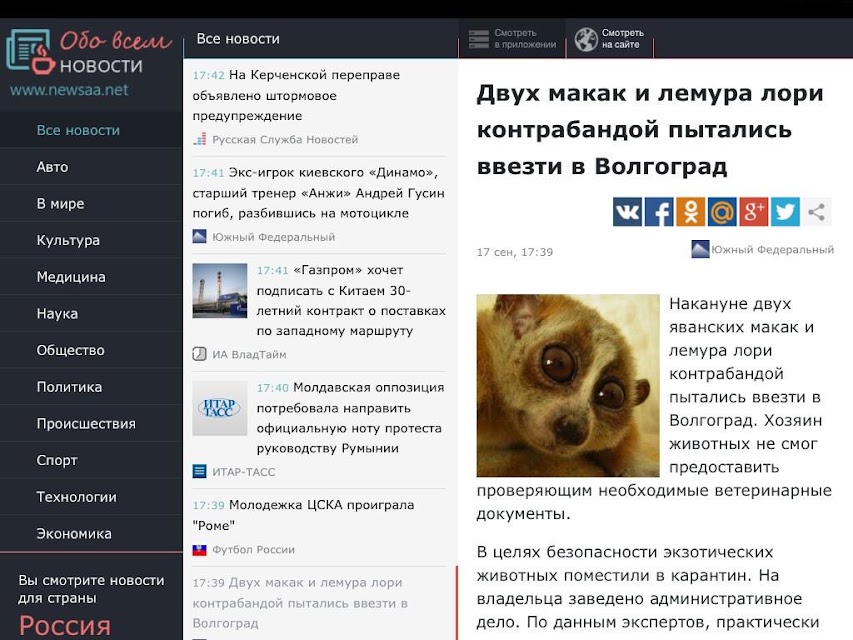Click the ИТАР-ТАСС small source icon
The image size is (853, 640).
click(x=200, y=471)
